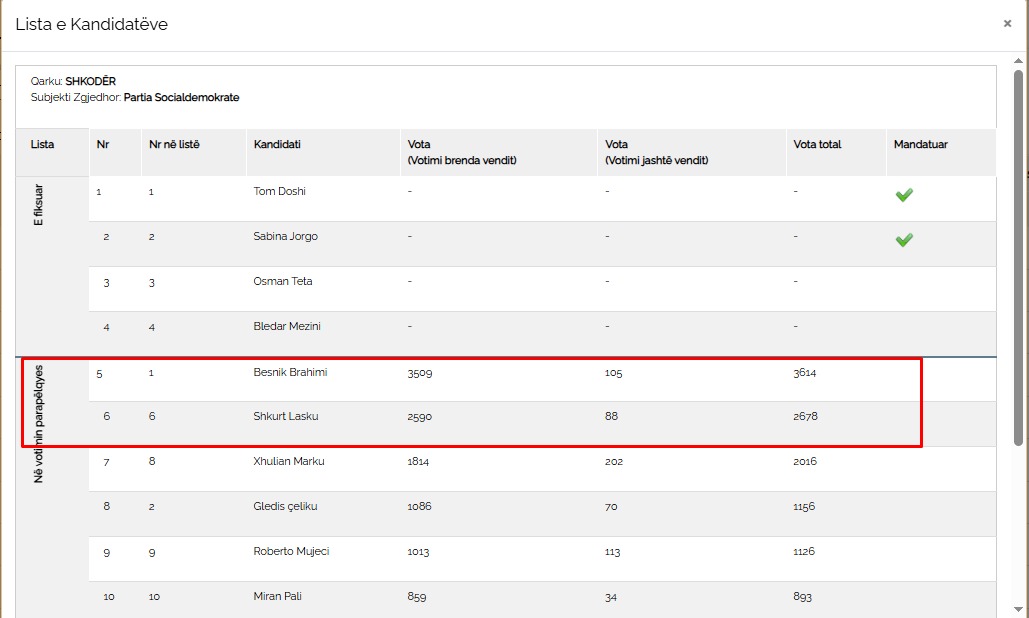Click the Në votimin parapëlqyes label
The width and height of the screenshot is (1029, 618).
pos(40,424)
